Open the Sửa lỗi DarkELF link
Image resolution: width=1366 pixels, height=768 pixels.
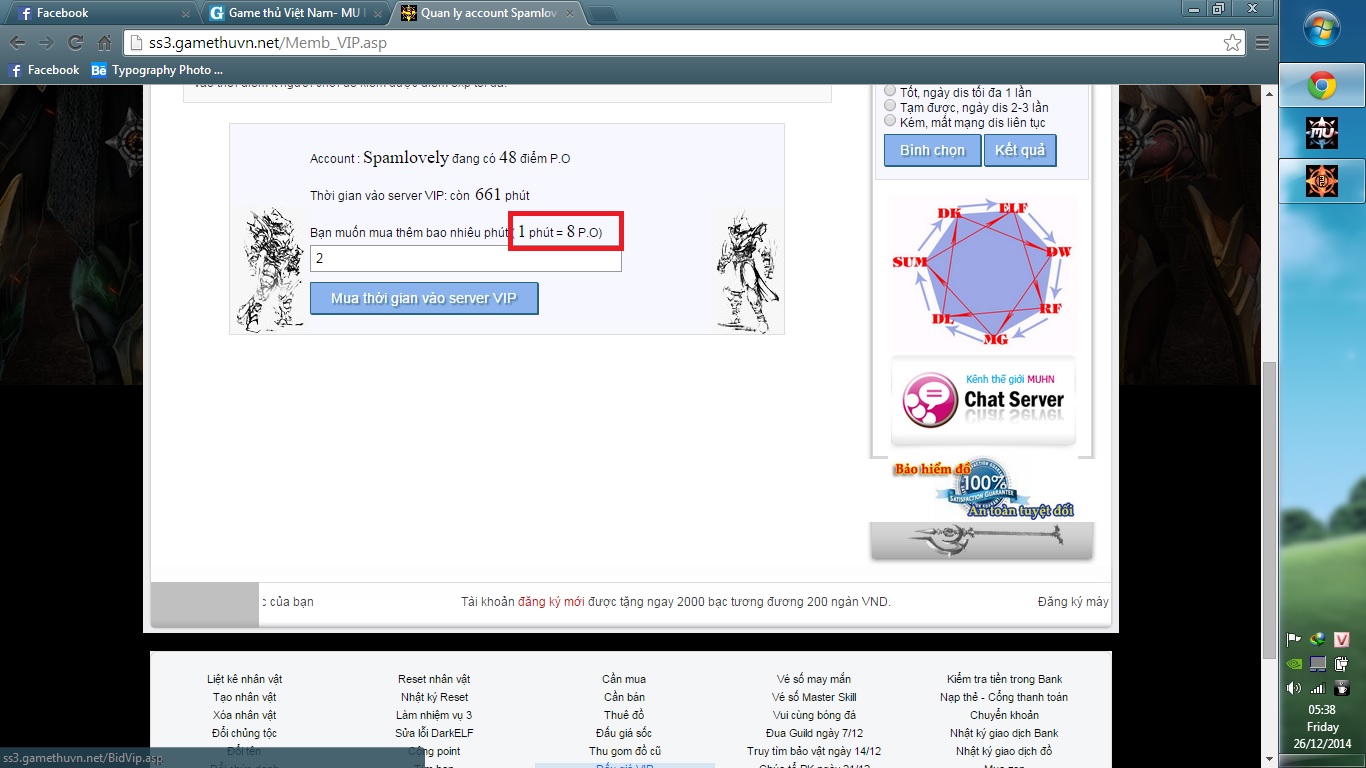tap(434, 733)
